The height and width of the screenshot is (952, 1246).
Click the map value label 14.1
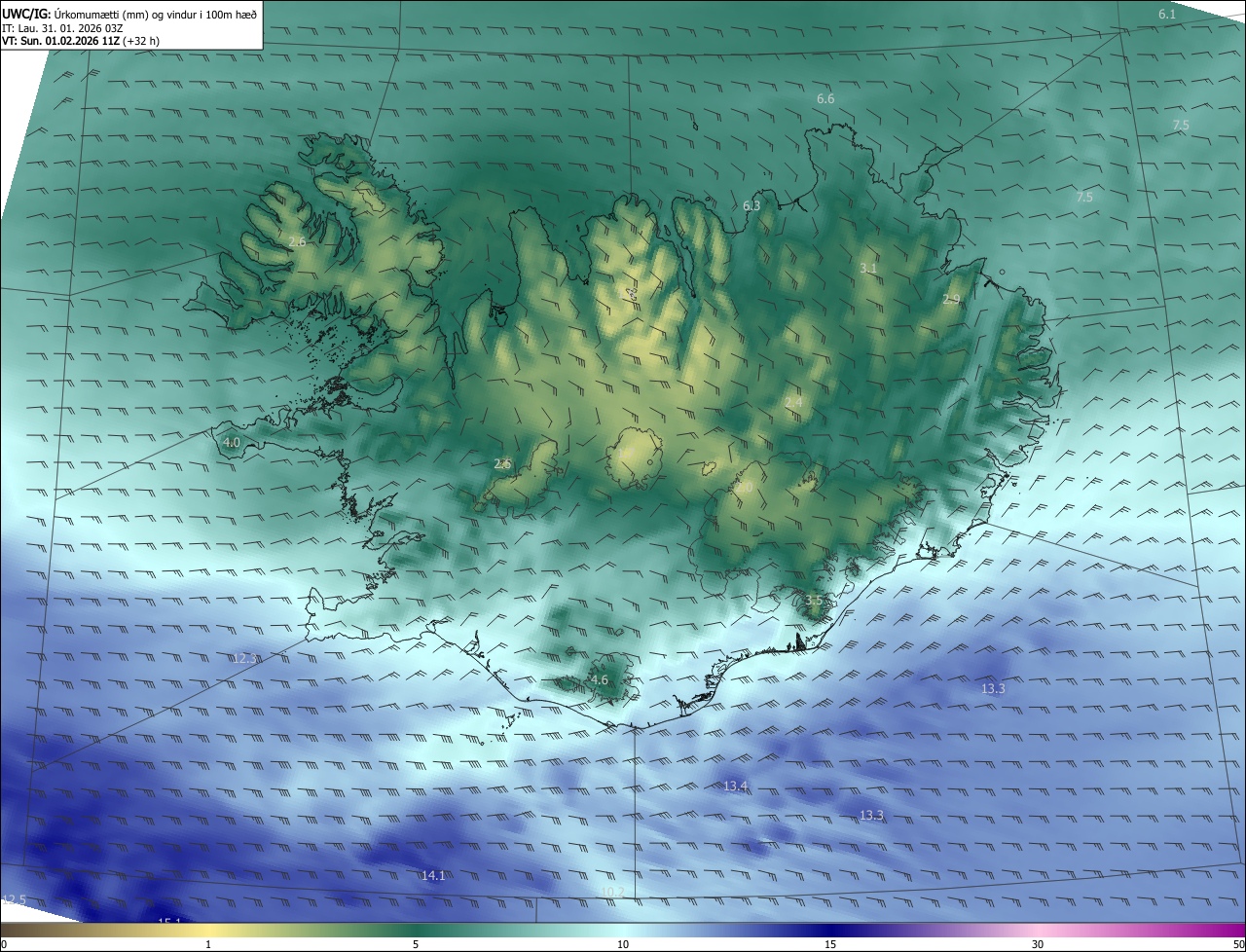[433, 876]
